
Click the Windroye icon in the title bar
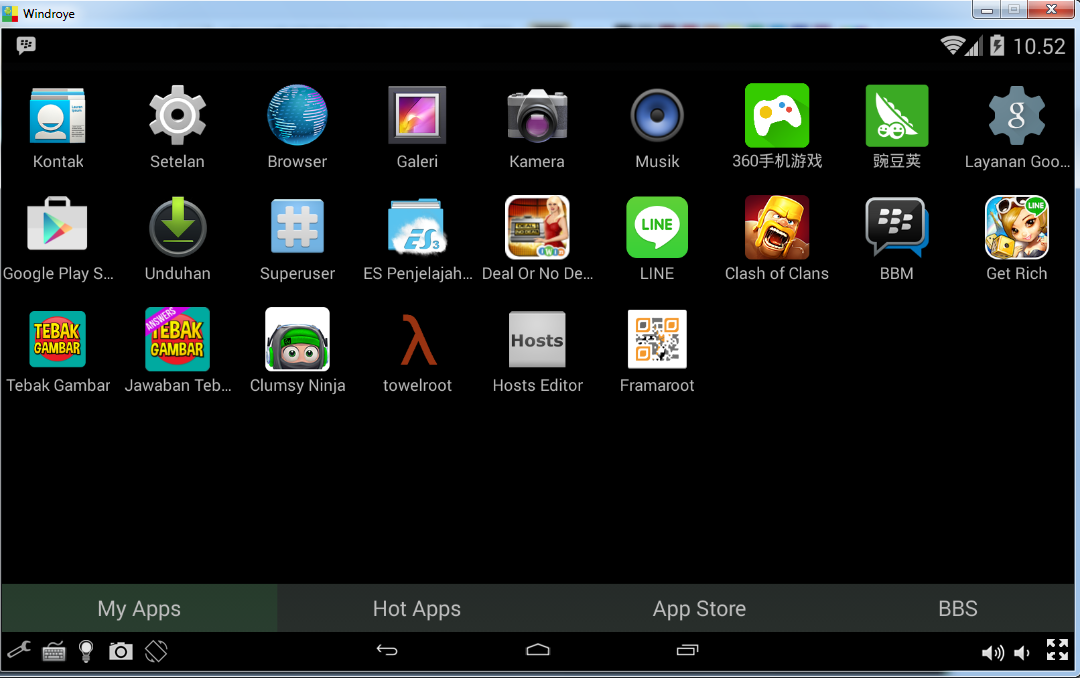tap(10, 13)
